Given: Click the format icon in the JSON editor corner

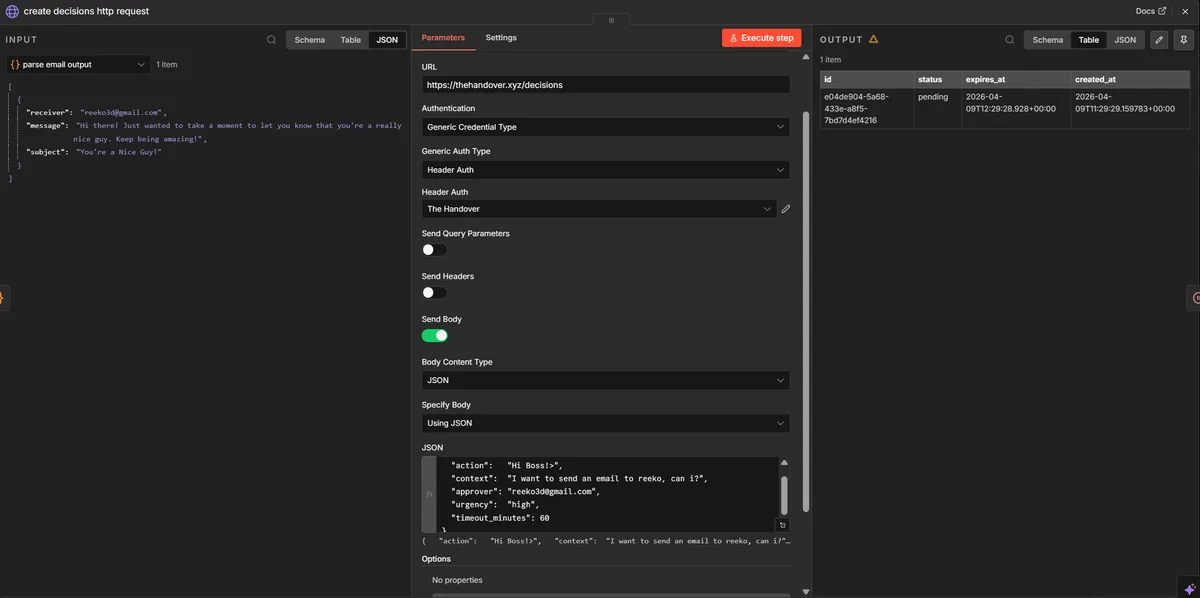Looking at the screenshot, I should click(x=781, y=524).
